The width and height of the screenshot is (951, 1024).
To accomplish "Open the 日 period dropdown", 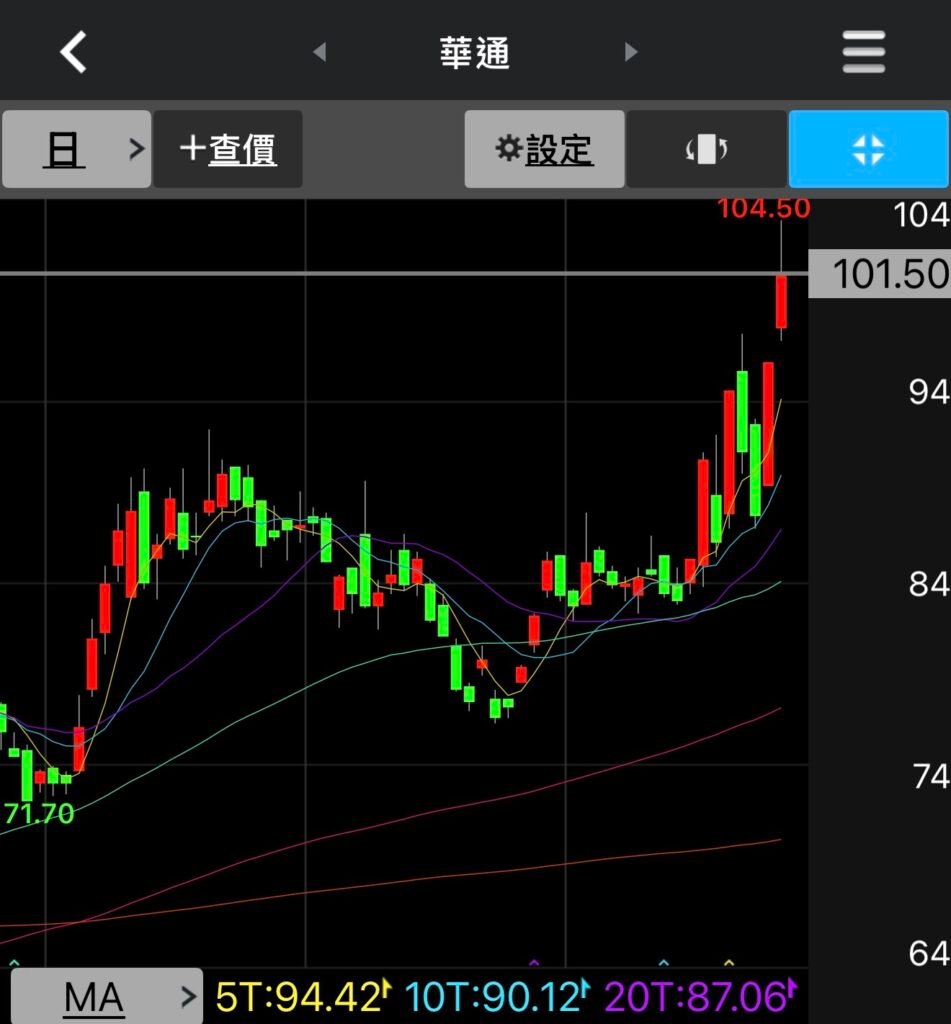I will (x=76, y=150).
